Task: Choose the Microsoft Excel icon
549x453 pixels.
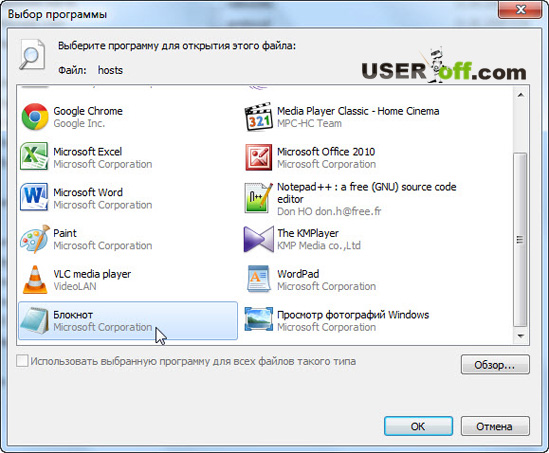Action: (x=34, y=156)
